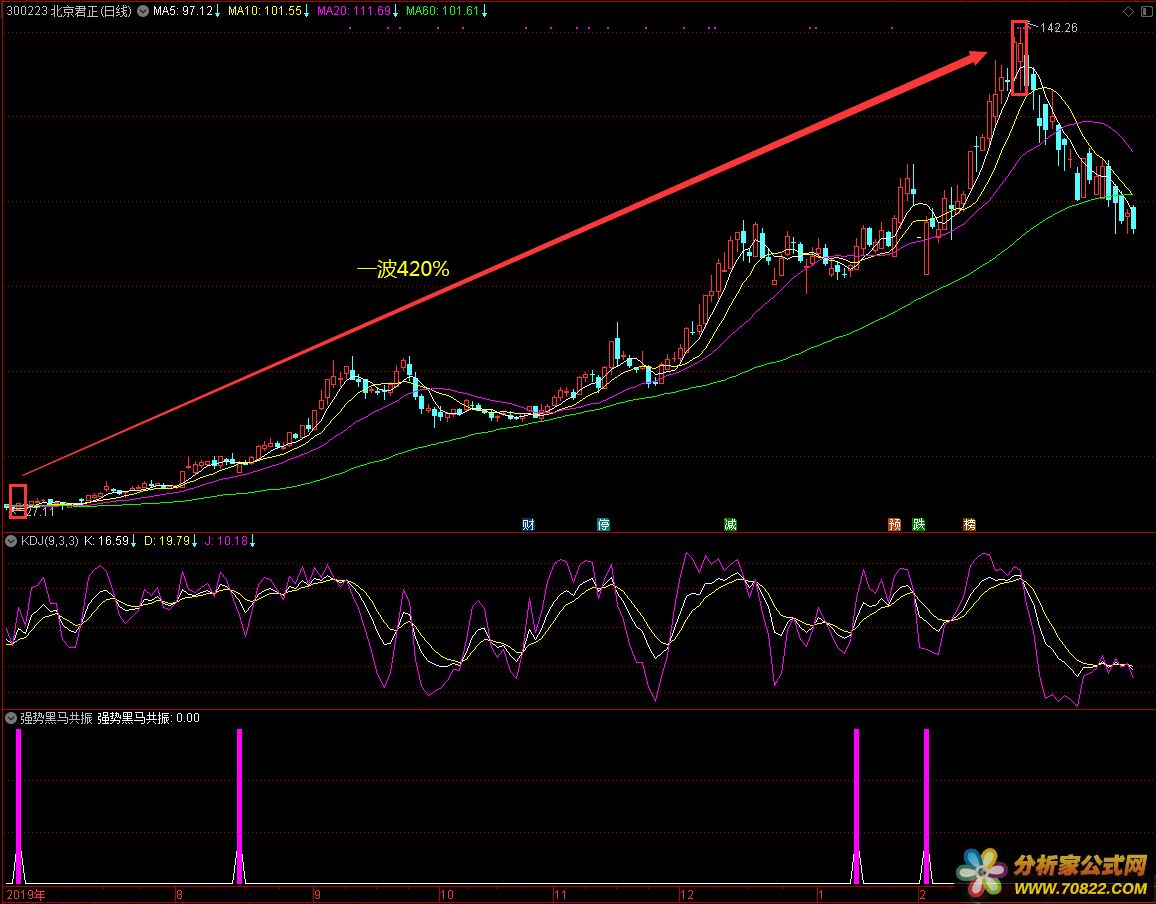Click the stock title 300223 北京君正
Screen dimensions: 1156x904
tap(67, 11)
